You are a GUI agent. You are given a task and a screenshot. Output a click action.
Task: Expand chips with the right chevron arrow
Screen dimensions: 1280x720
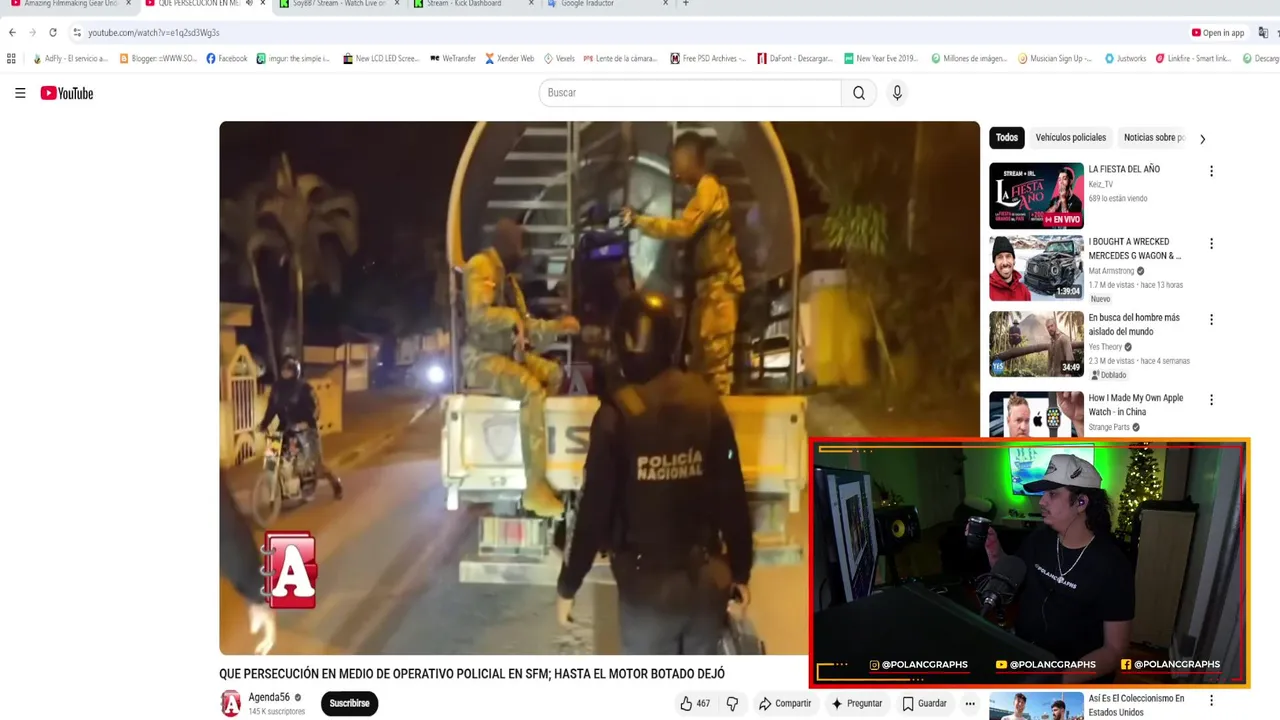click(x=1202, y=139)
